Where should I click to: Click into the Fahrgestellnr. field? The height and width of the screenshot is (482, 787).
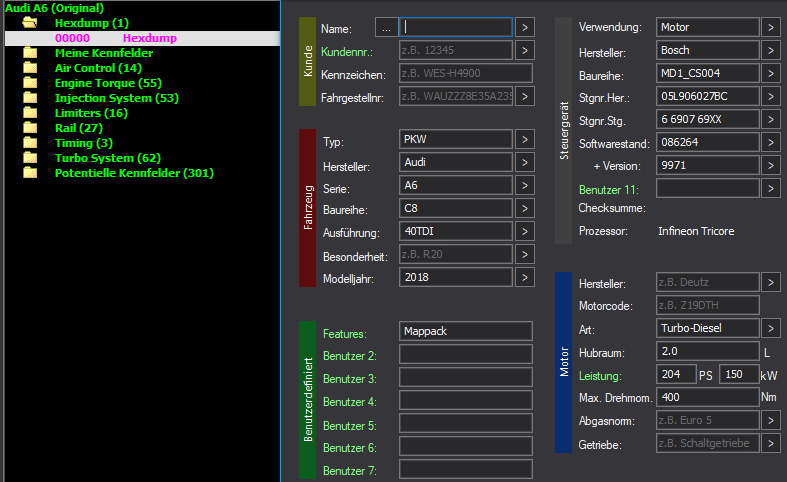pos(456,96)
